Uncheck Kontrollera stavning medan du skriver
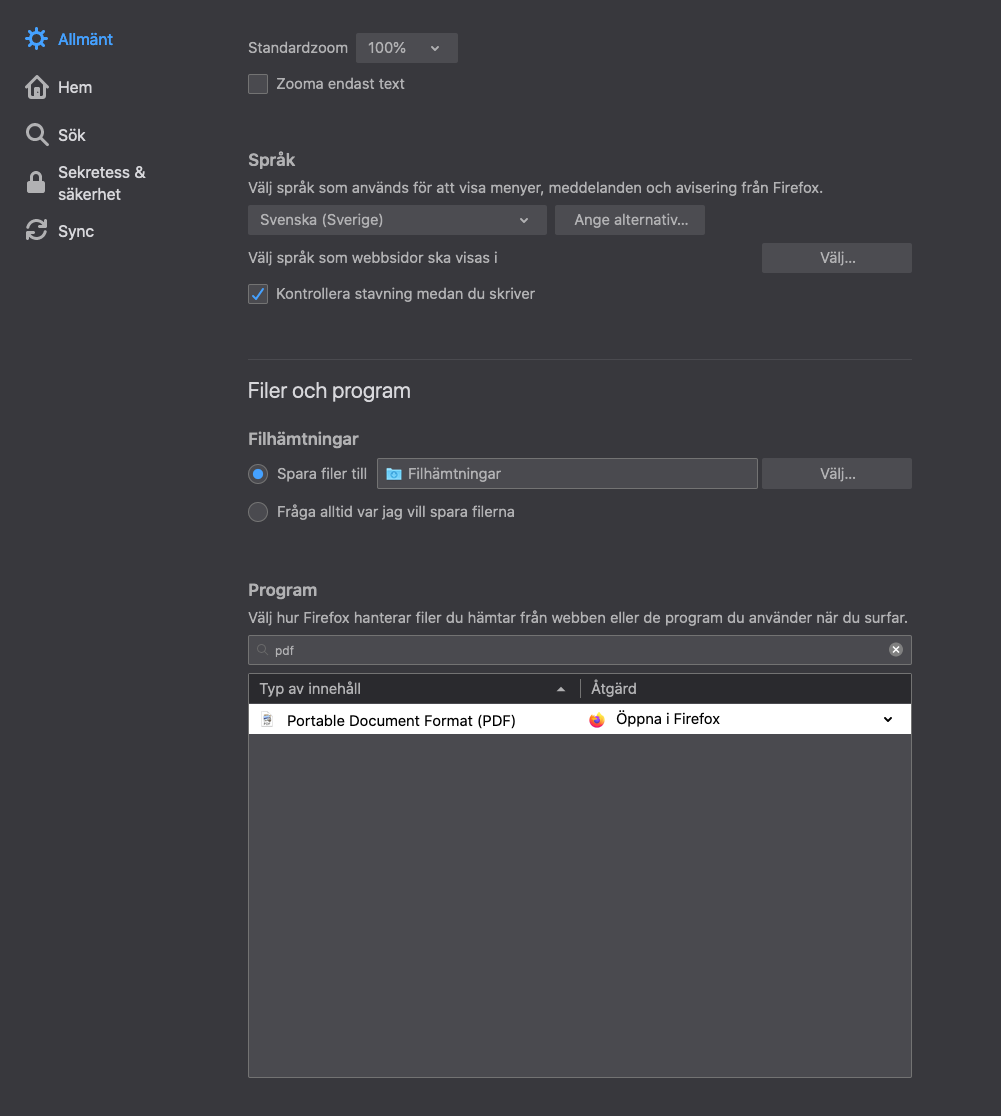Screen dimensions: 1001x1116 pos(258,294)
